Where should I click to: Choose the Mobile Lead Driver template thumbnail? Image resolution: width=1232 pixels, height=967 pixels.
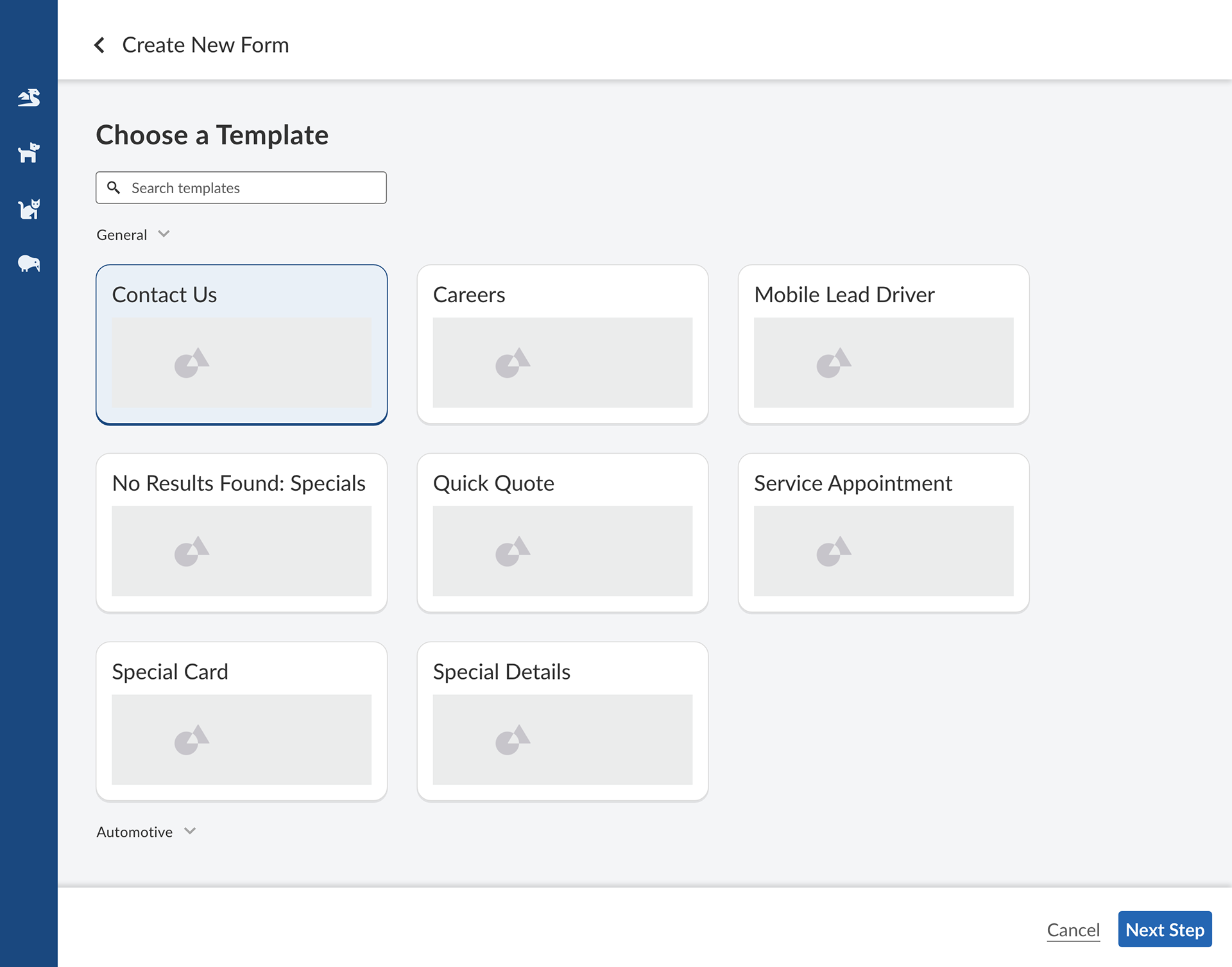click(x=884, y=363)
